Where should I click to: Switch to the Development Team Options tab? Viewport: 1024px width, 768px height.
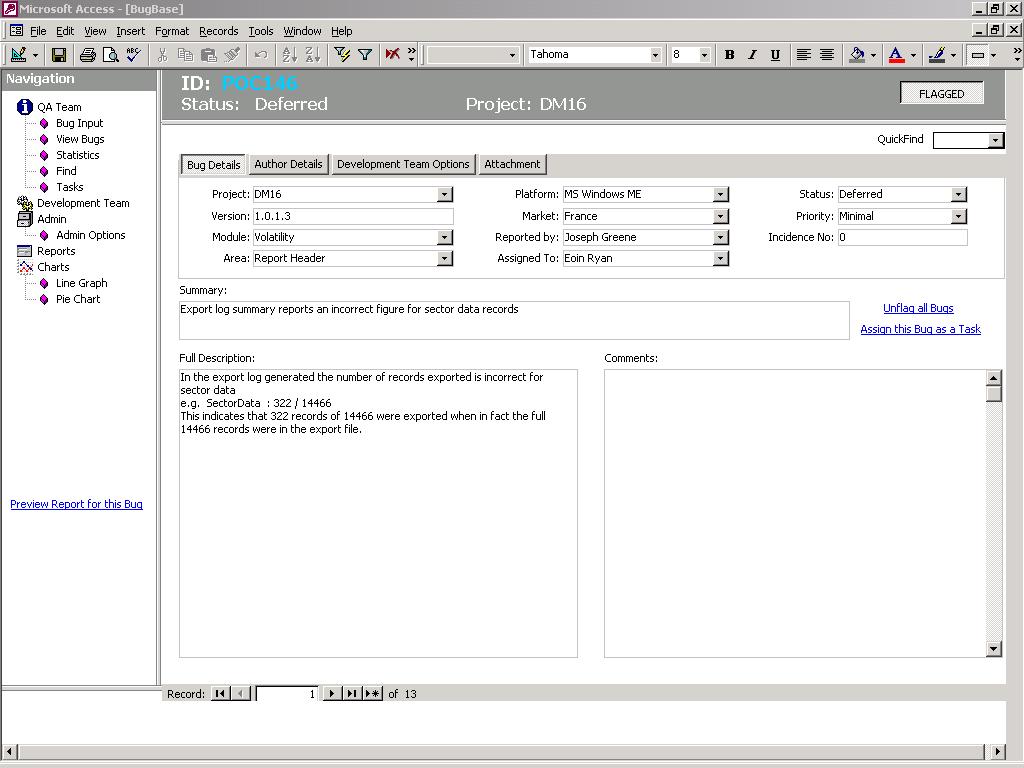(403, 165)
